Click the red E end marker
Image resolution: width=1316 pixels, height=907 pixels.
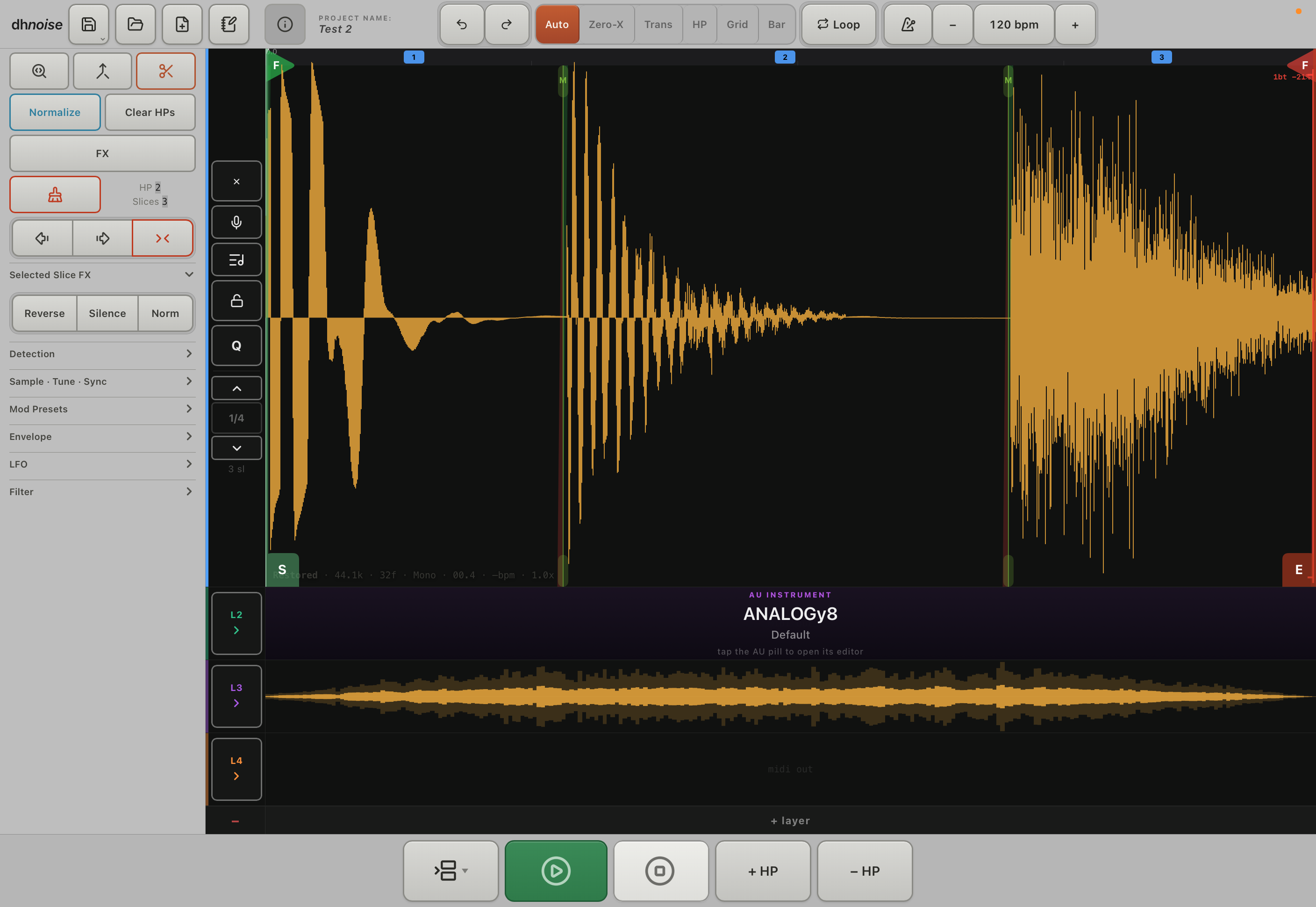(x=1298, y=569)
